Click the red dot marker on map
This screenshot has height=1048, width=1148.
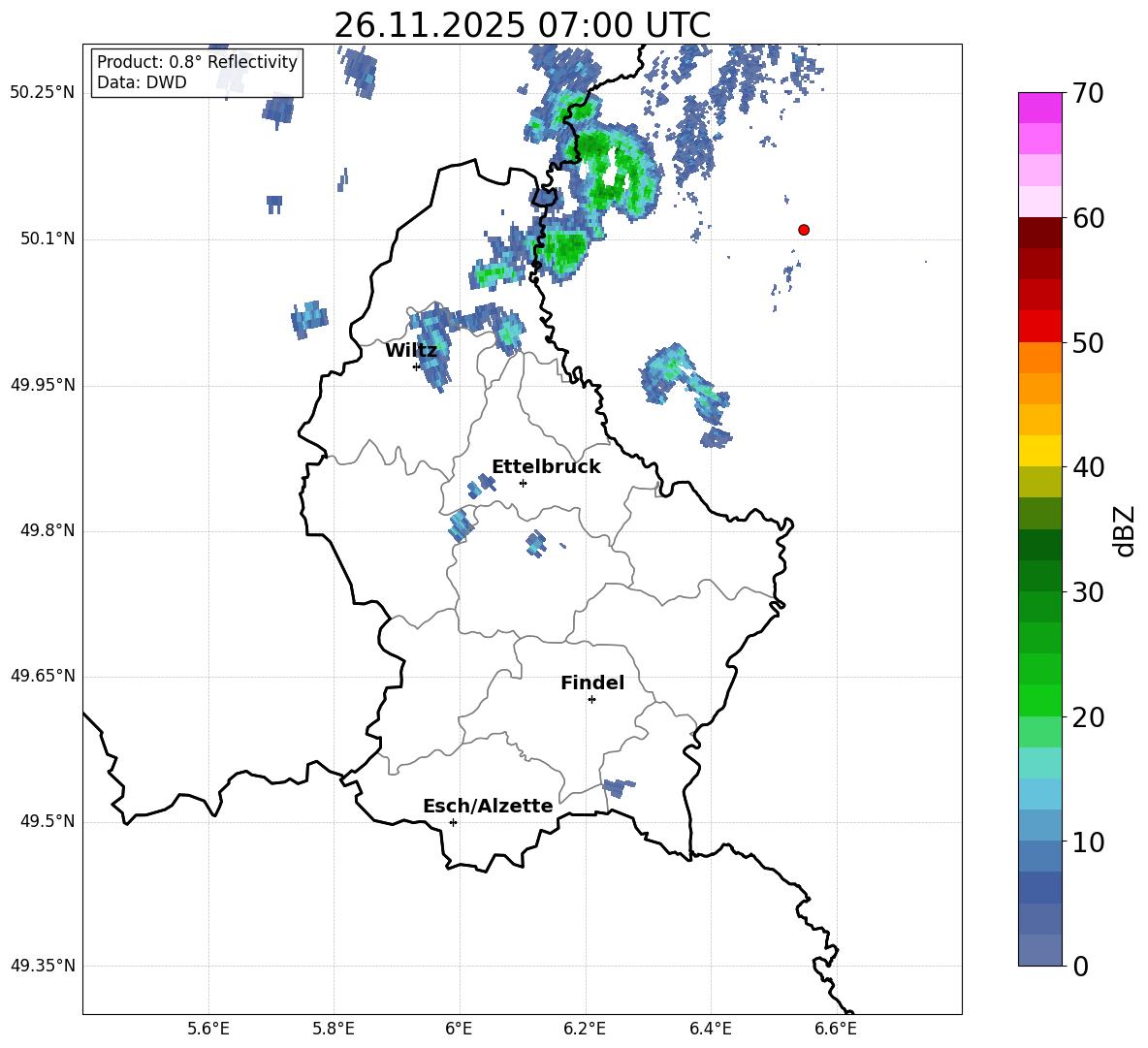pos(804,230)
